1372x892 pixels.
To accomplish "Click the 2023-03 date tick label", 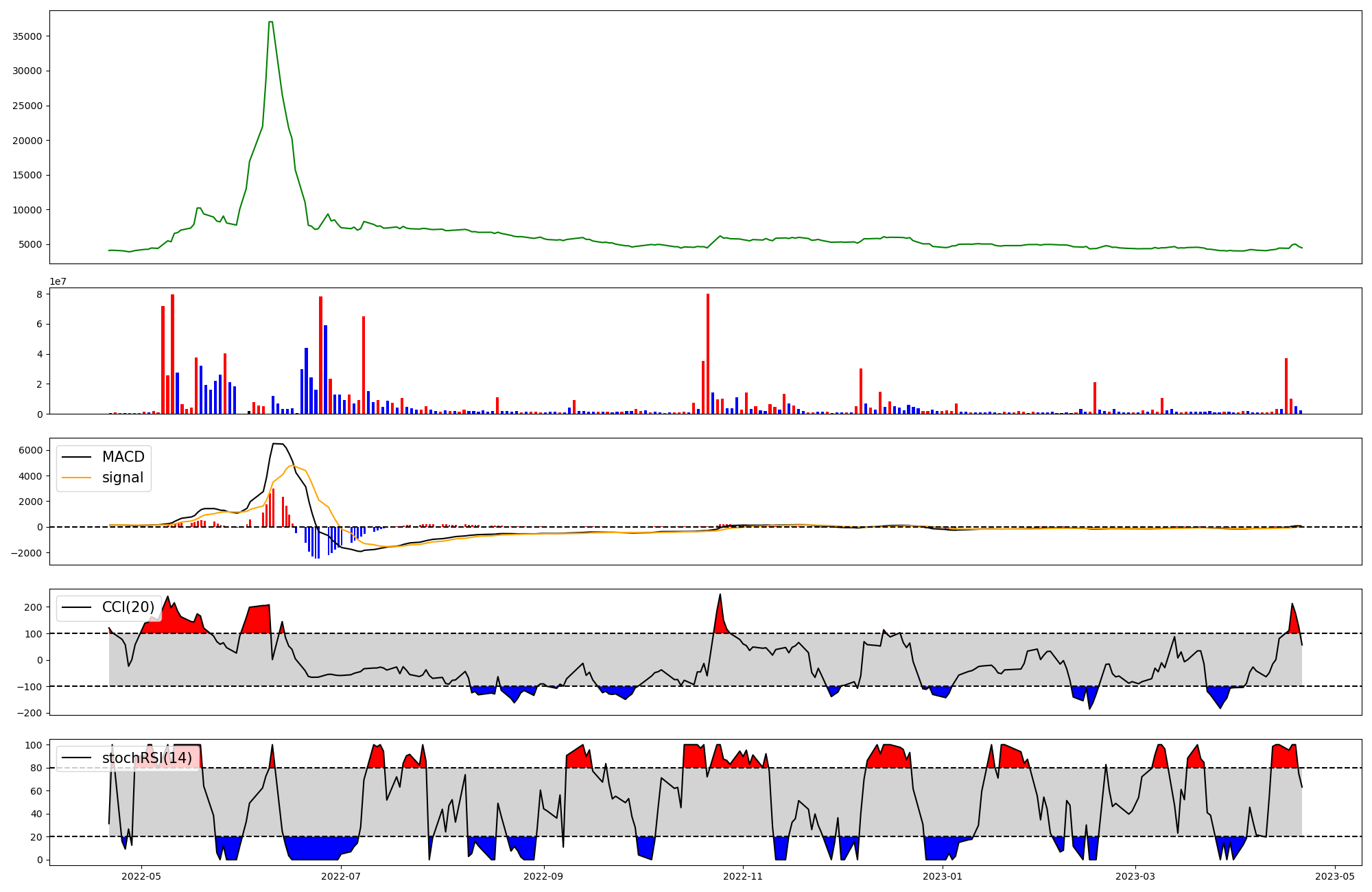I will (1135, 876).
